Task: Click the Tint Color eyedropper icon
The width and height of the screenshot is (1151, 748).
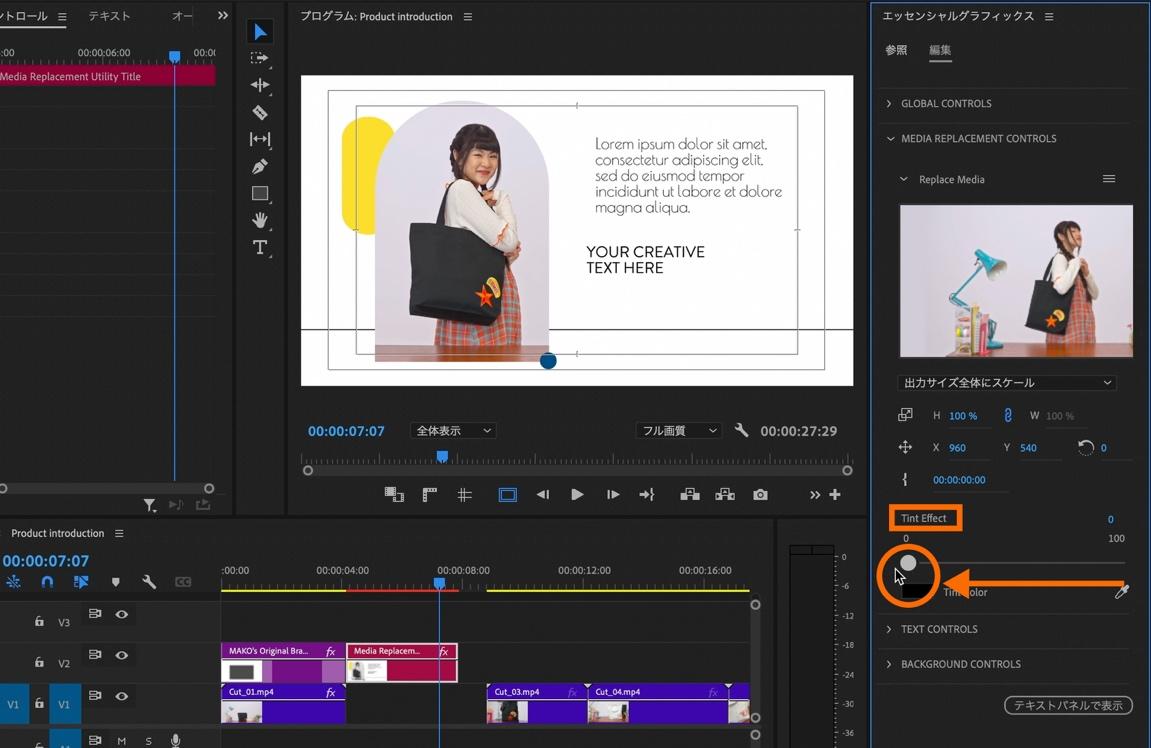Action: [x=1122, y=592]
